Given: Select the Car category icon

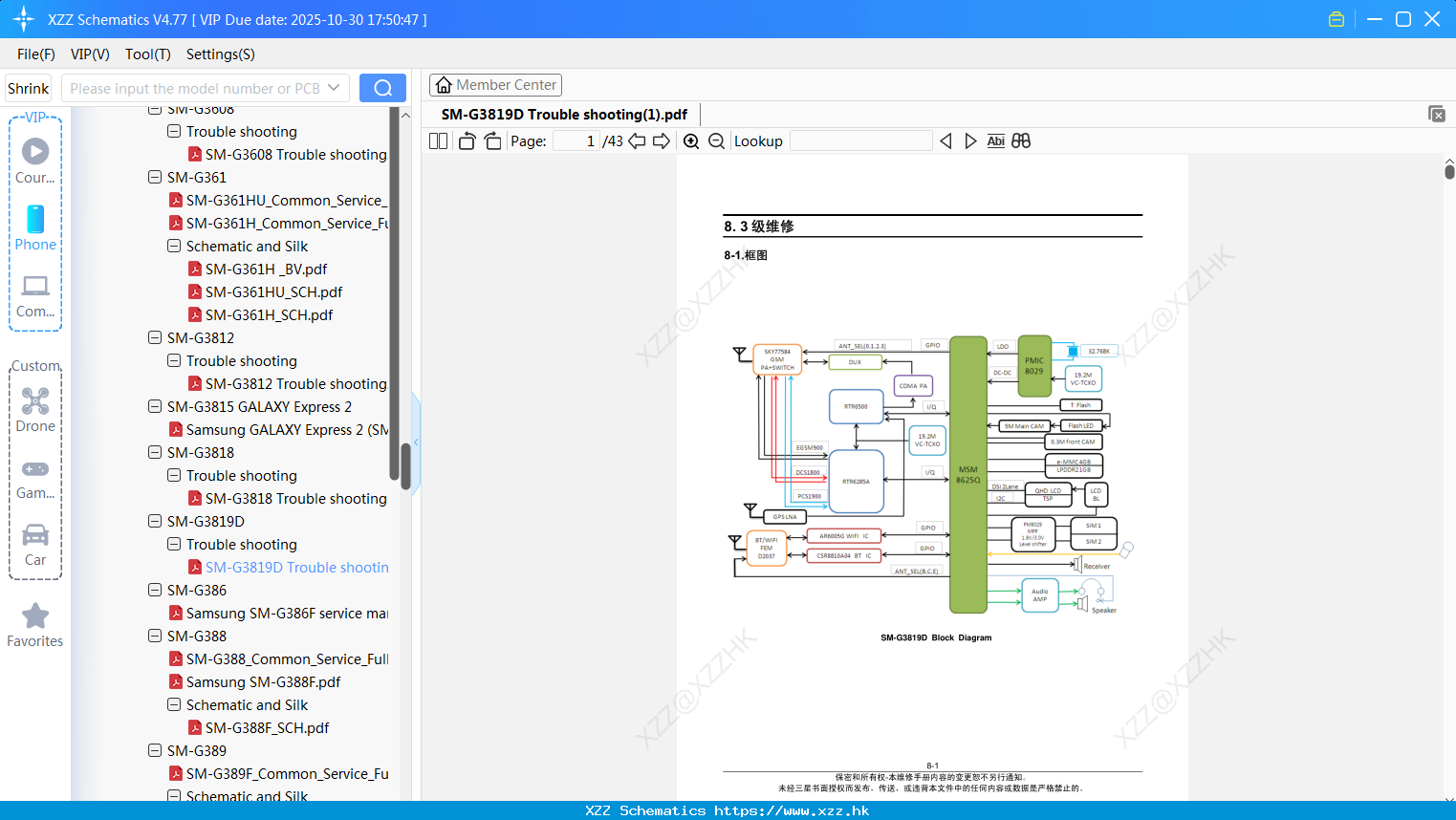Looking at the screenshot, I should click(35, 534).
